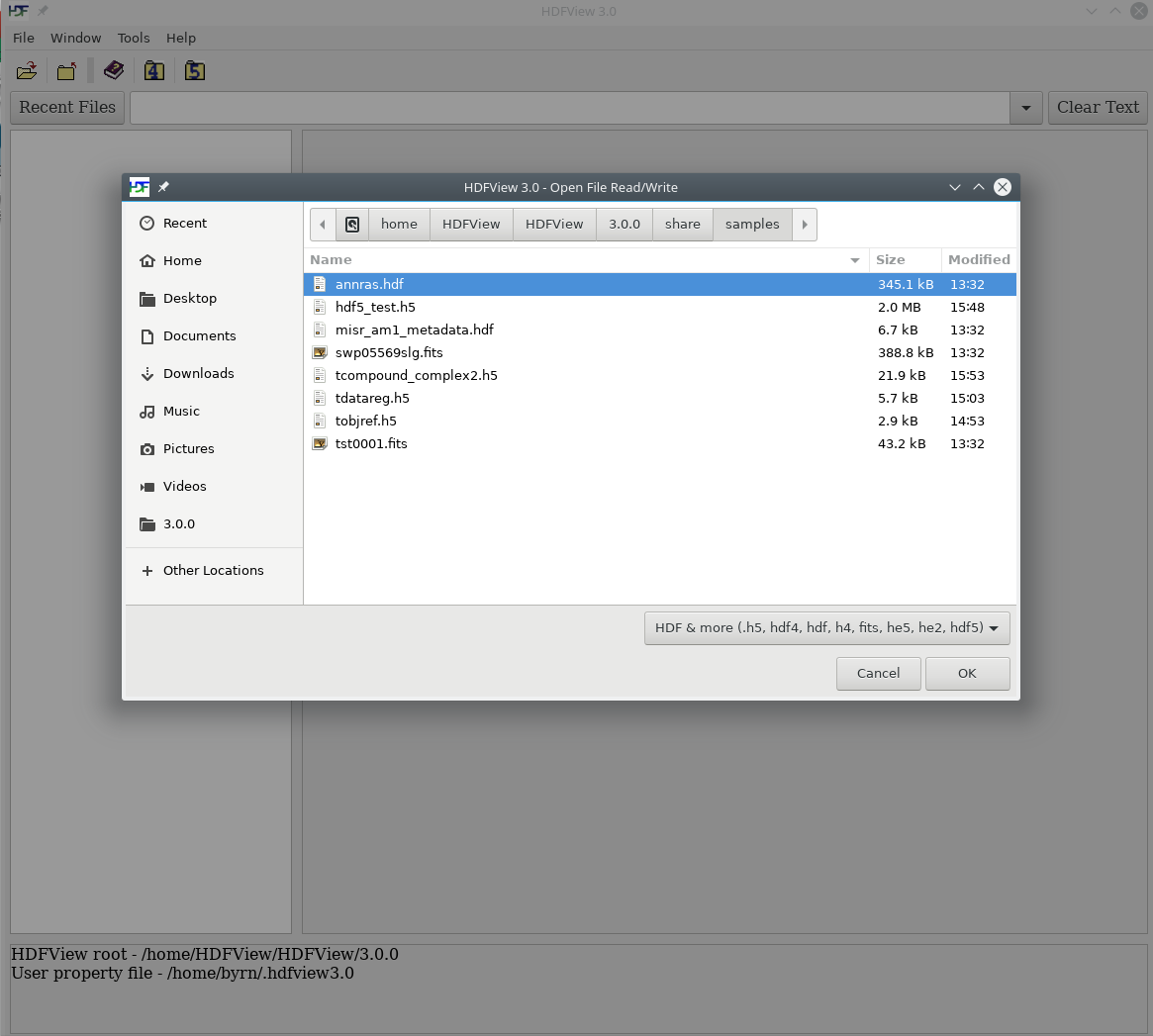Open Desktop location in sidebar
This screenshot has width=1153, height=1036.
click(x=214, y=298)
